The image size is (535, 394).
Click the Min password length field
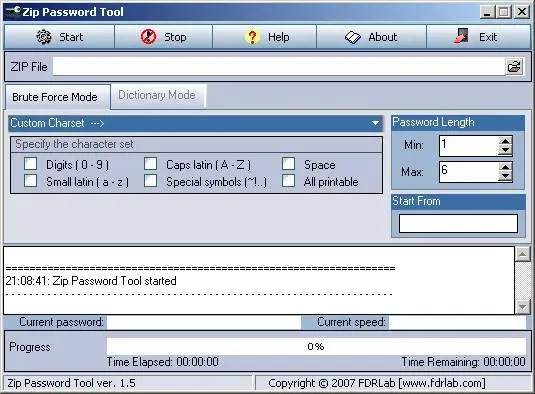[469, 146]
